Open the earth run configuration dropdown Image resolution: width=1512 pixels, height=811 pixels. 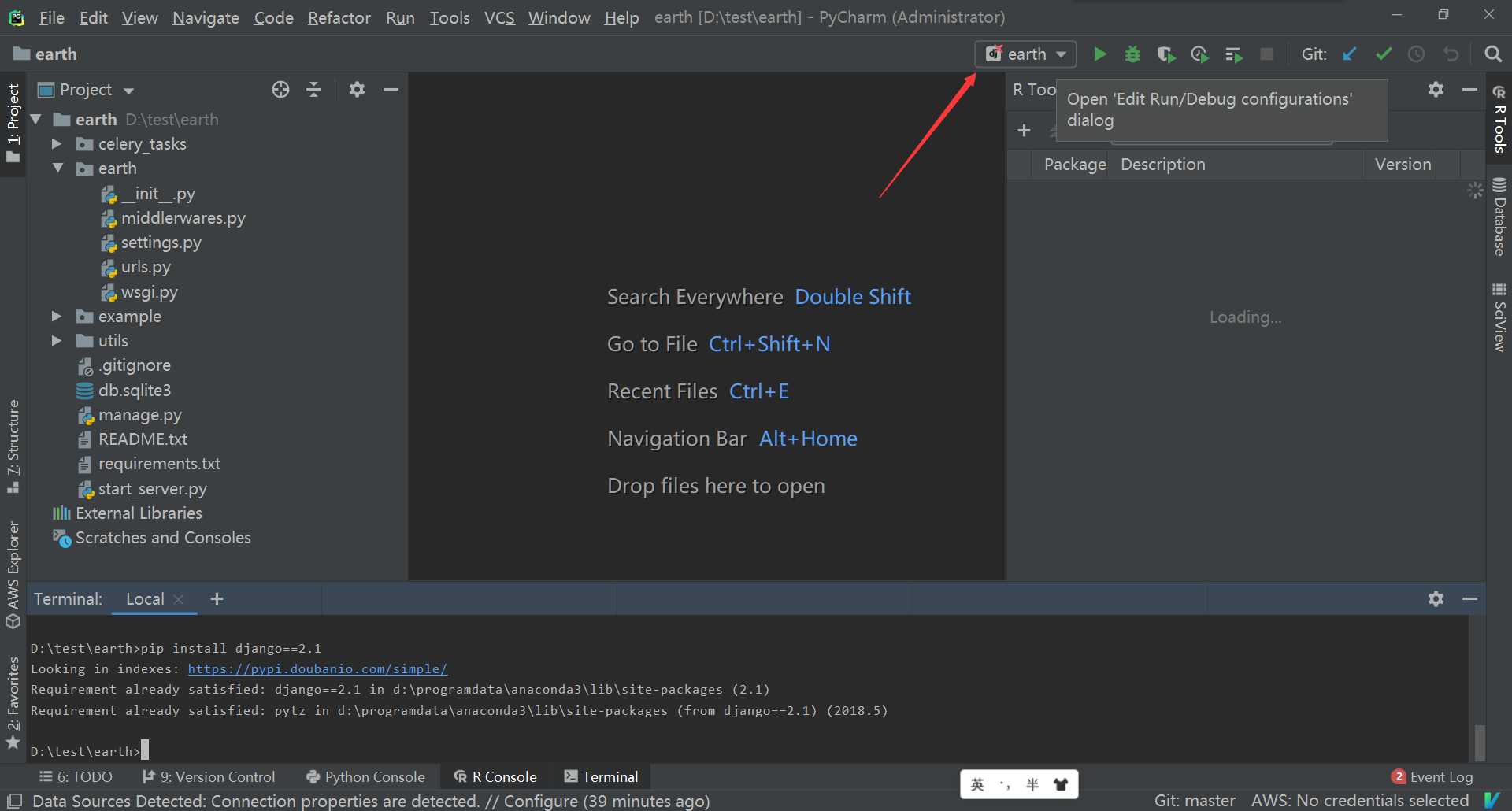point(1025,54)
